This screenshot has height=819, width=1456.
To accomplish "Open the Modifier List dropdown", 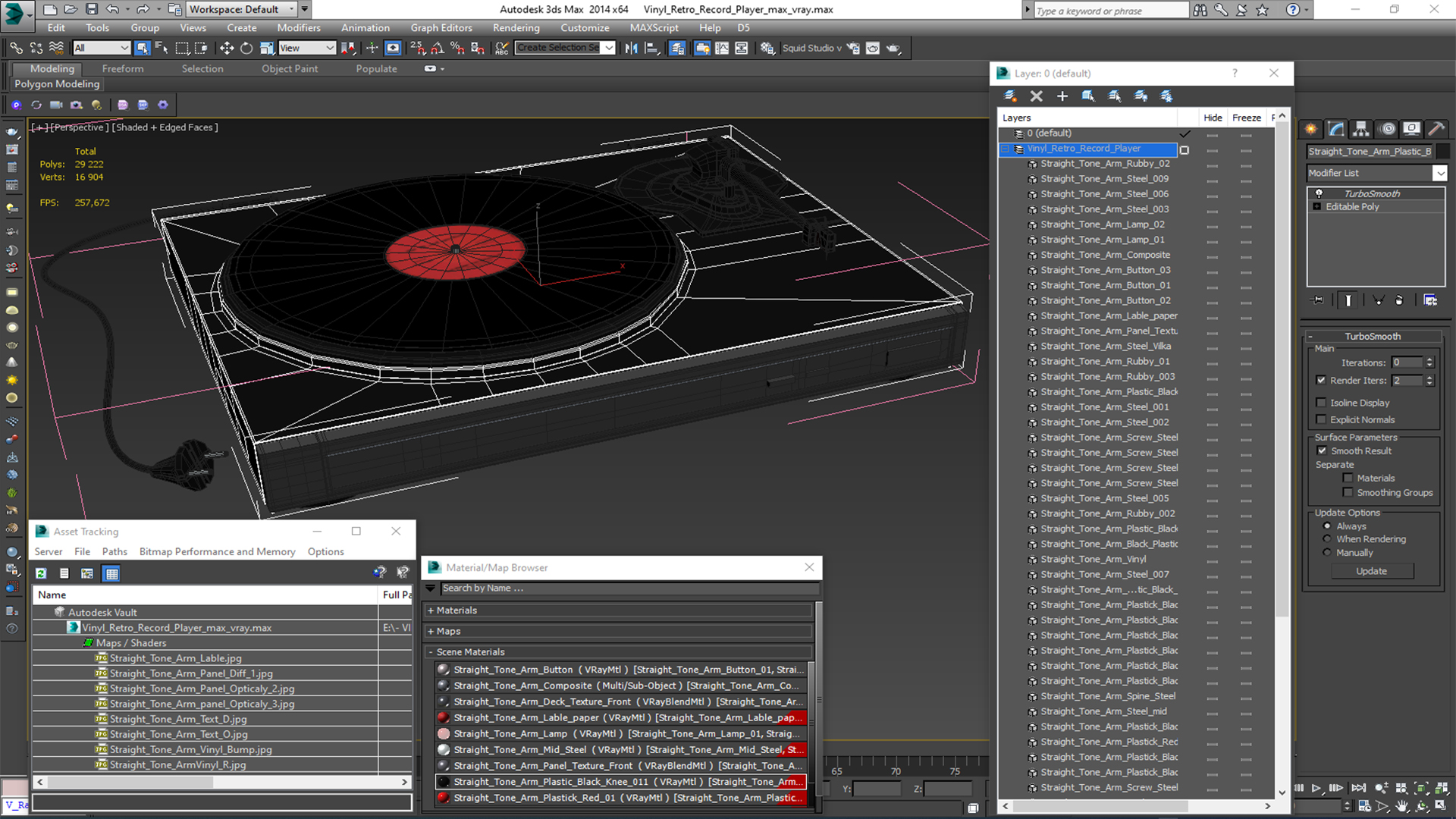I will 1439,173.
